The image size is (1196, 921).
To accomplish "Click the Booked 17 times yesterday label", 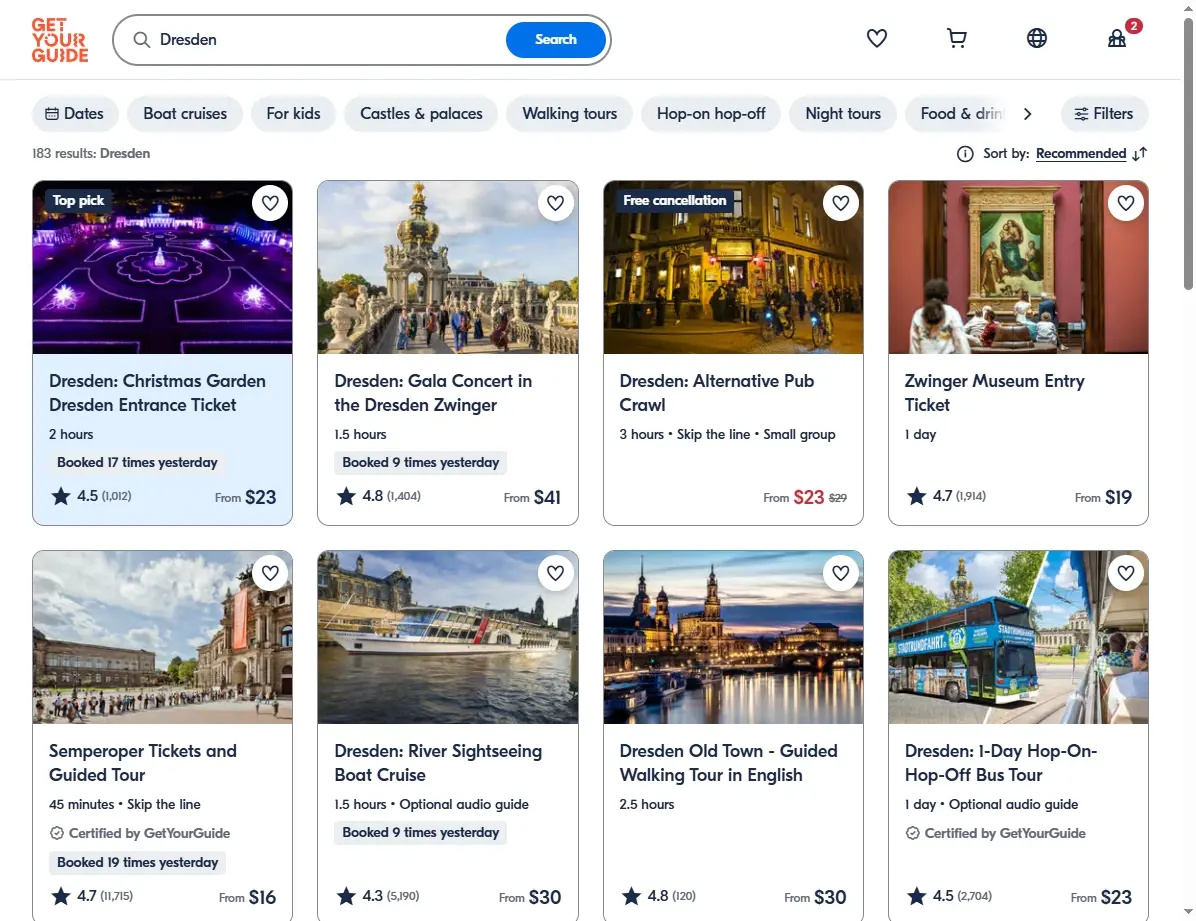I will point(137,462).
